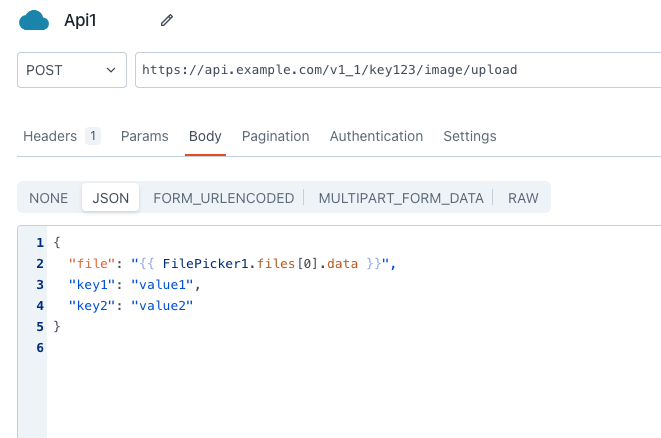
Task: Choose the RAW body type
Action: pos(523,198)
